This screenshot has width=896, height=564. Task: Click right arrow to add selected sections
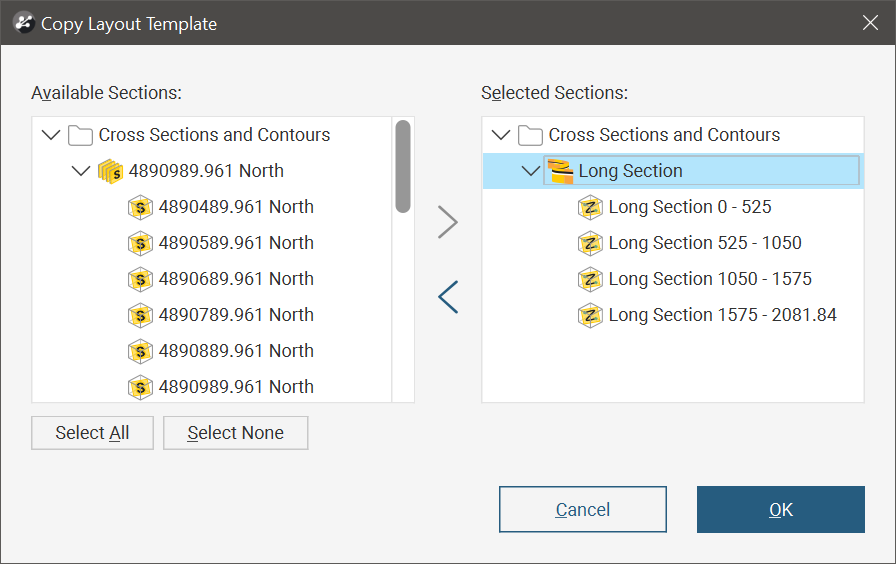pyautogui.click(x=448, y=222)
